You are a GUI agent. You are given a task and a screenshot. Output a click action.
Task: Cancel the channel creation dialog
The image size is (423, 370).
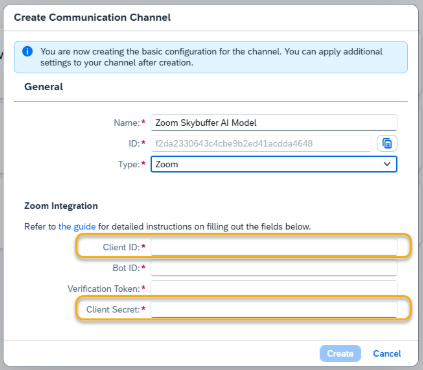click(x=387, y=353)
